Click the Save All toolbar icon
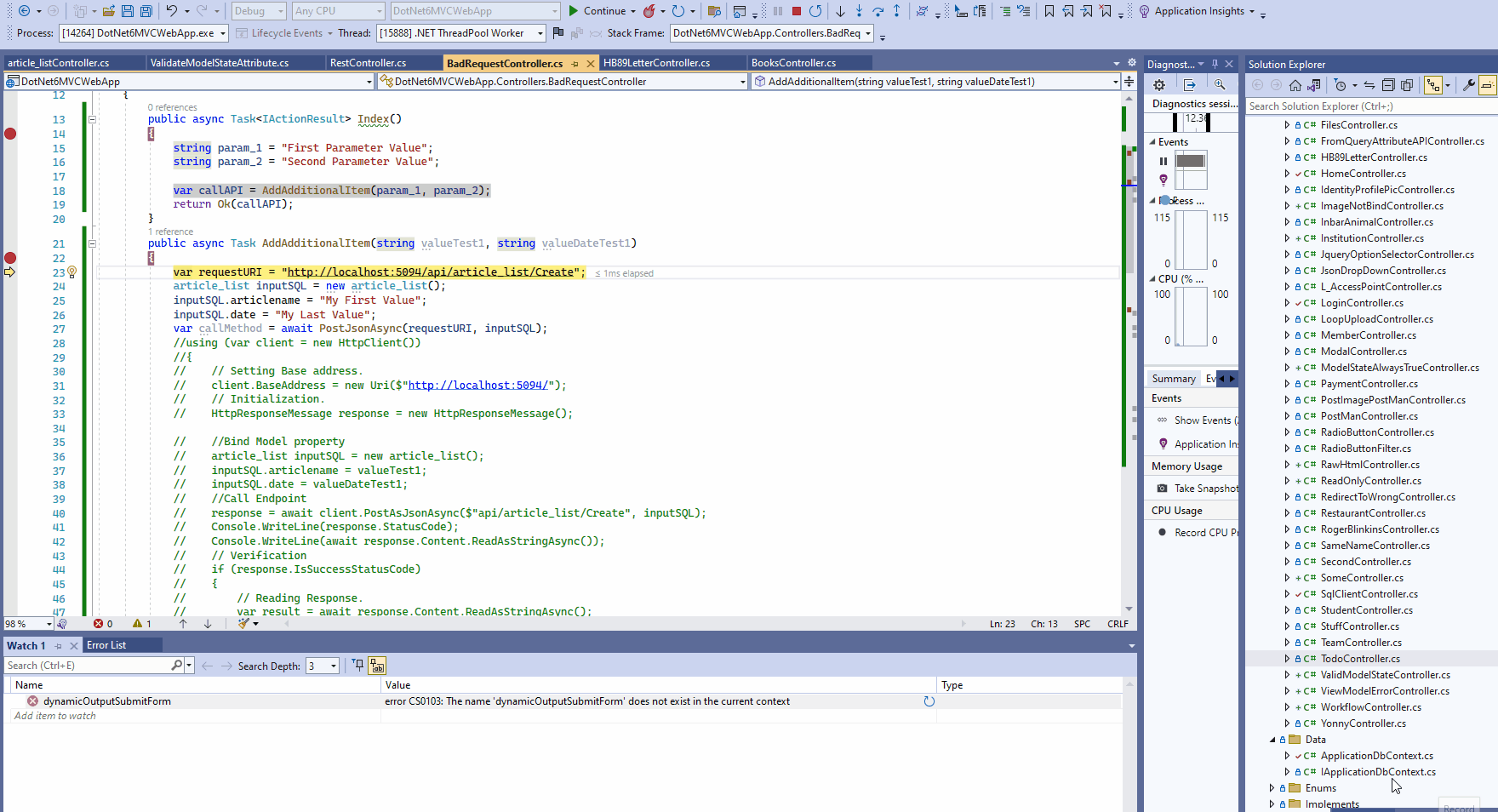1498x812 pixels. 146,10
